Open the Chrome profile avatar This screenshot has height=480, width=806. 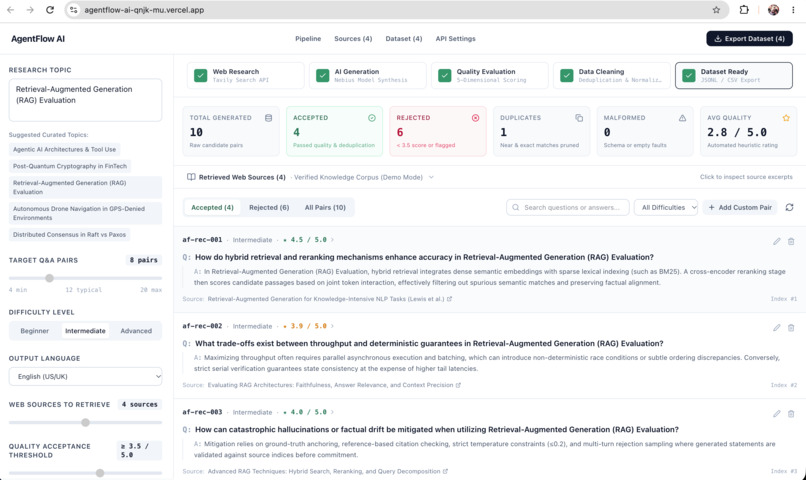click(x=773, y=10)
